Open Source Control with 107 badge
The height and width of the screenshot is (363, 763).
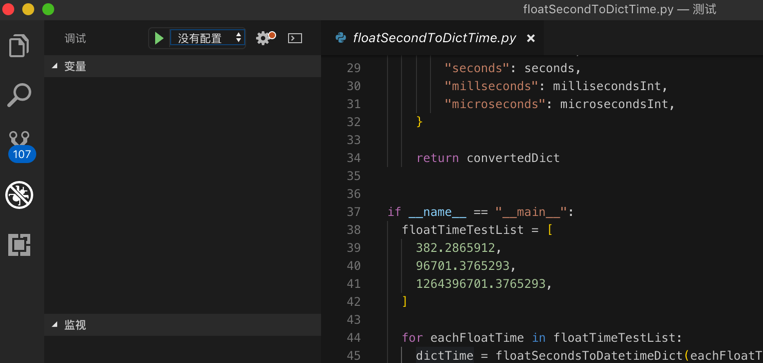click(x=21, y=146)
